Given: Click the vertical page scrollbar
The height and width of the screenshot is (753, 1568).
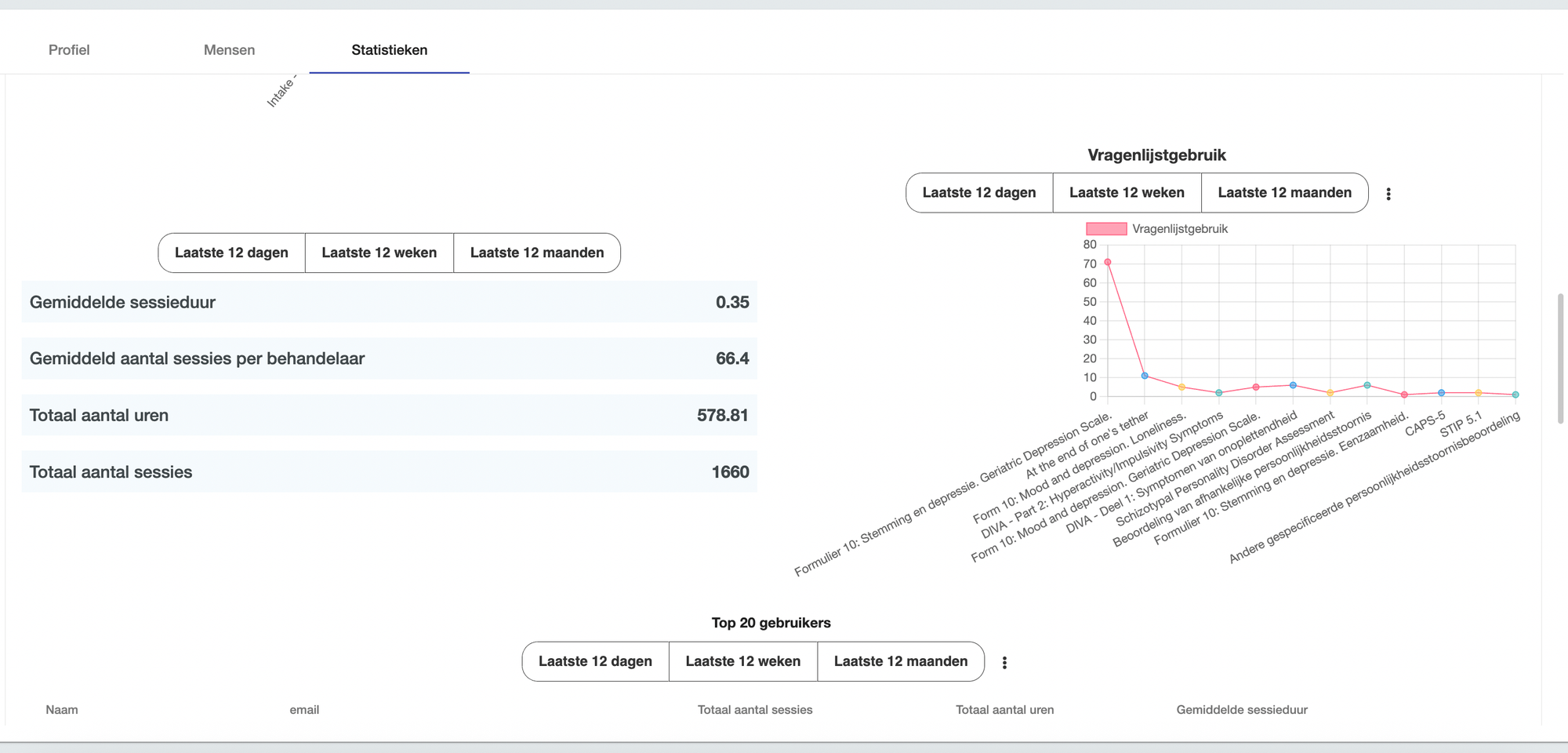Looking at the screenshot, I should point(1560,358).
